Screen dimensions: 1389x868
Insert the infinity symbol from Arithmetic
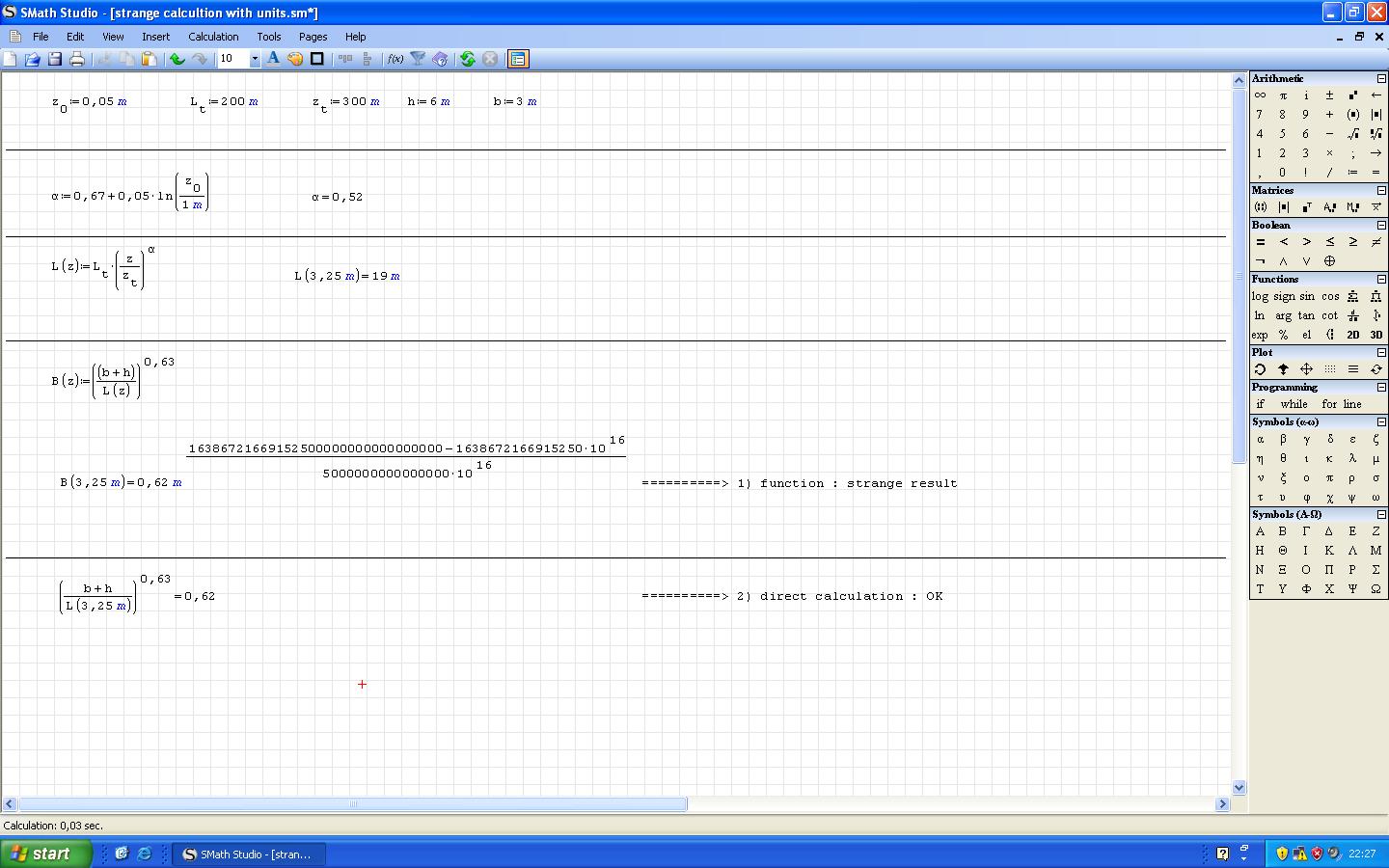coord(1260,95)
